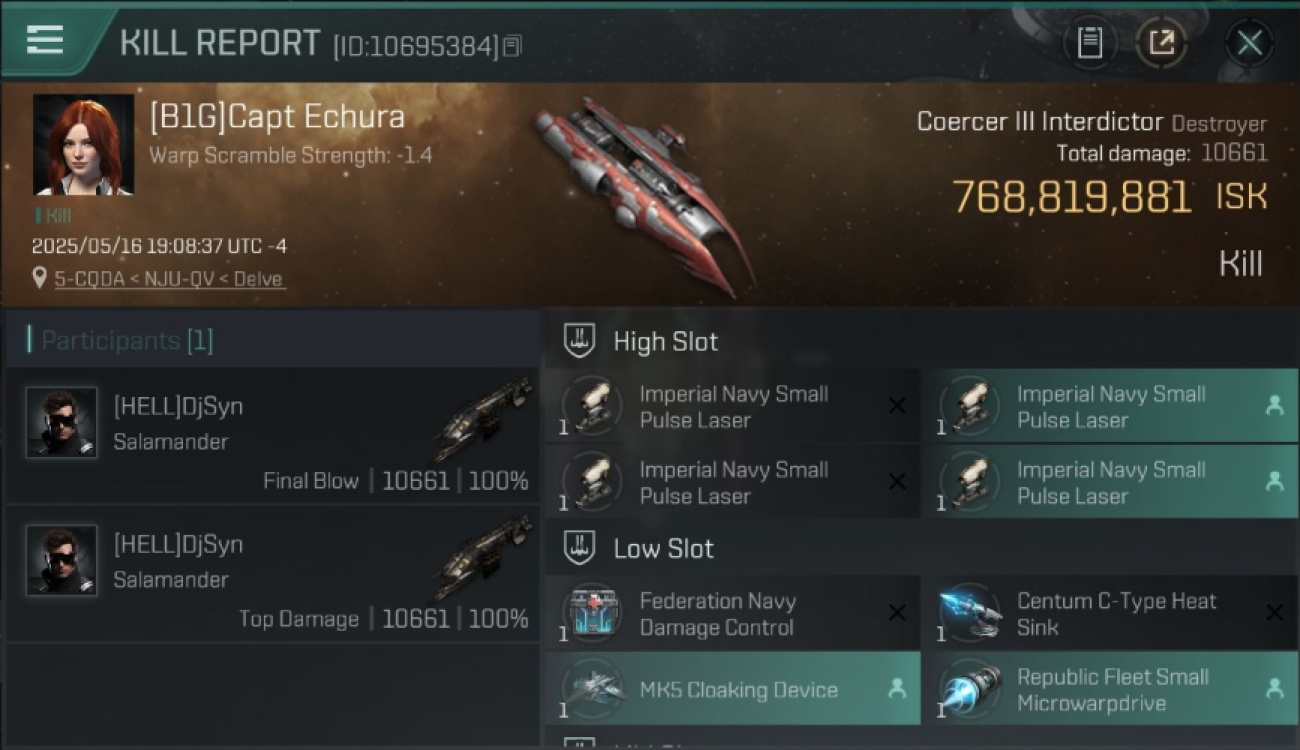1300x750 pixels.
Task: Select Republic Fleet Small Microwarpdrive module
Action: click(x=1109, y=689)
